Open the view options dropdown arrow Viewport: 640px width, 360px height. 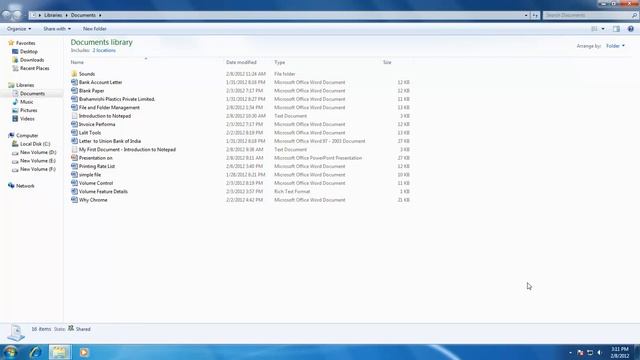pyautogui.click(x=603, y=29)
